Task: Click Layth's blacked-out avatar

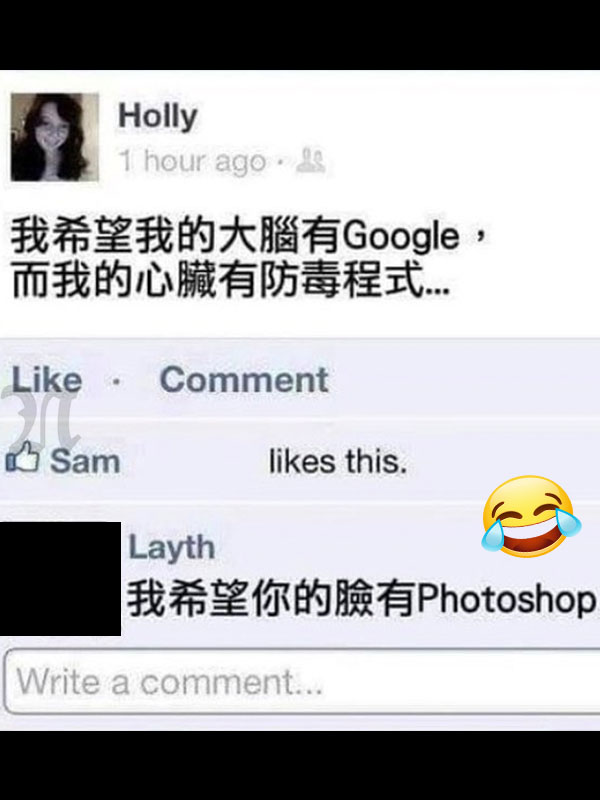Action: 60,579
